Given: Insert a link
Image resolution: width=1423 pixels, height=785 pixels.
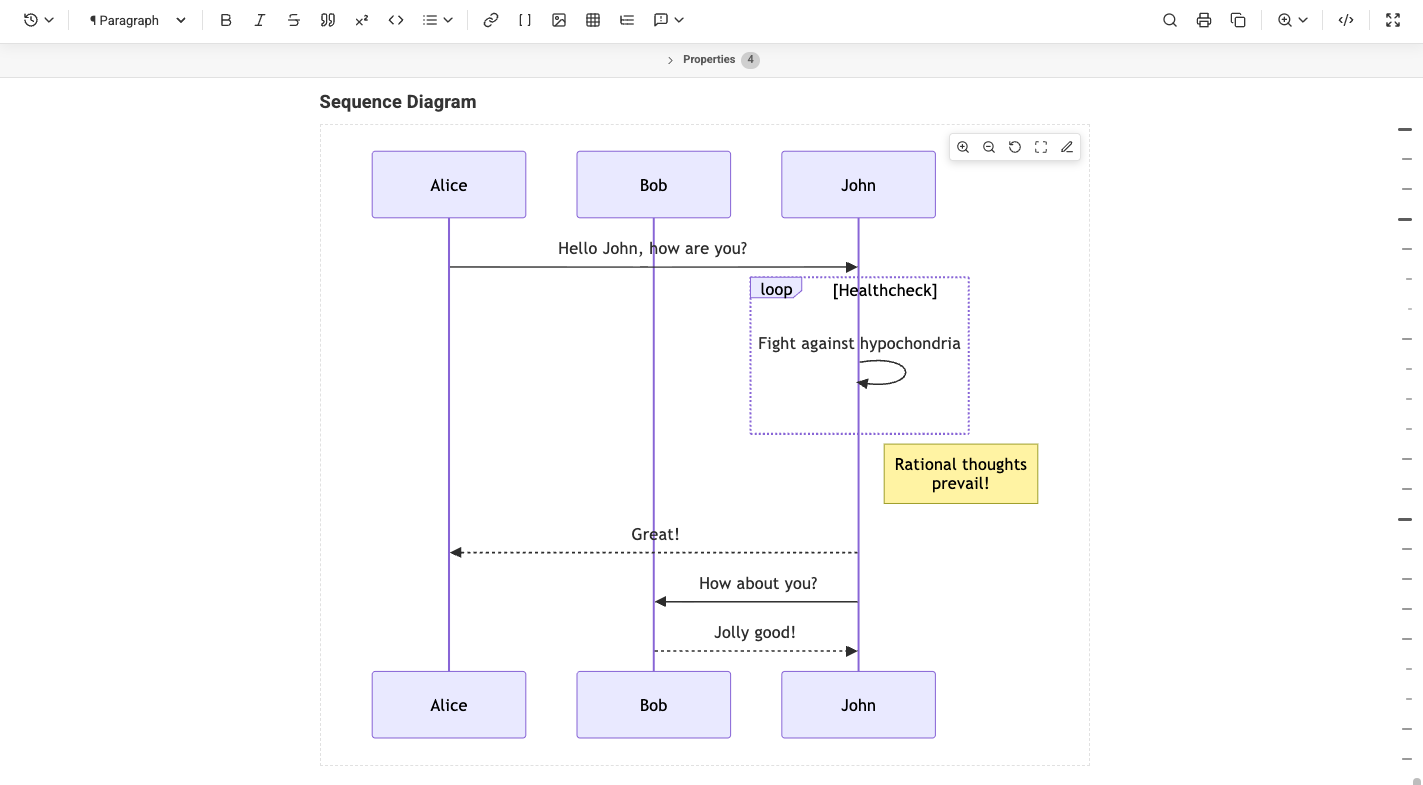Looking at the screenshot, I should click(491, 20).
